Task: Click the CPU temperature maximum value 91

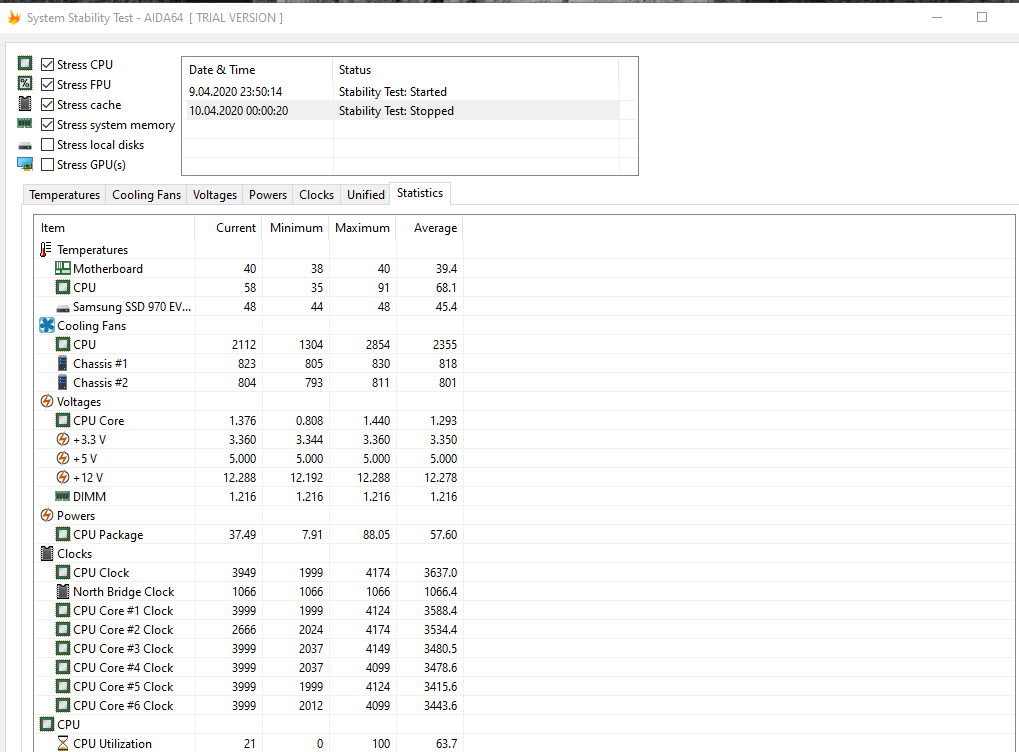Action: click(383, 287)
